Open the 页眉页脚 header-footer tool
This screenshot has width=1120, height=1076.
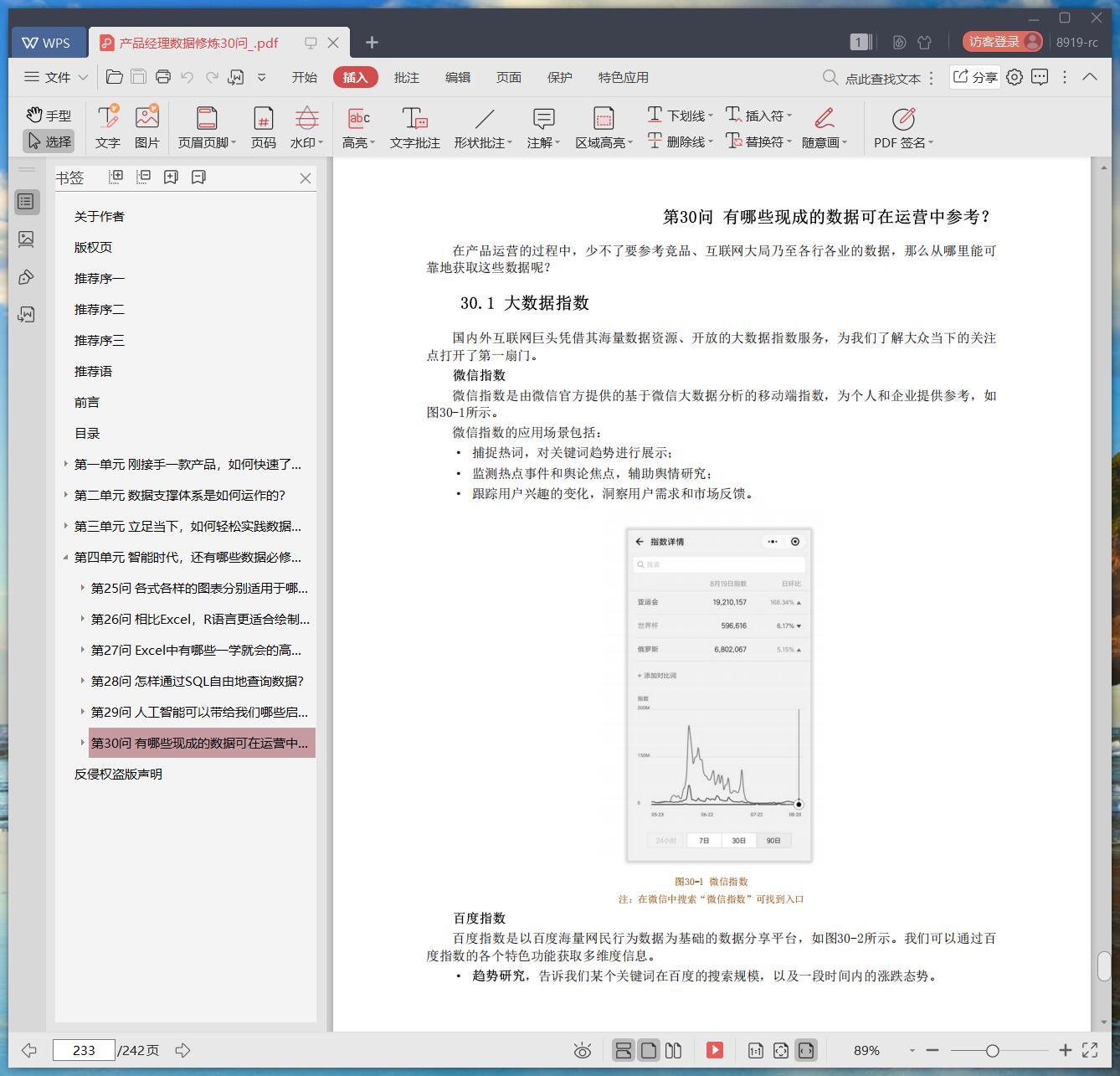207,127
